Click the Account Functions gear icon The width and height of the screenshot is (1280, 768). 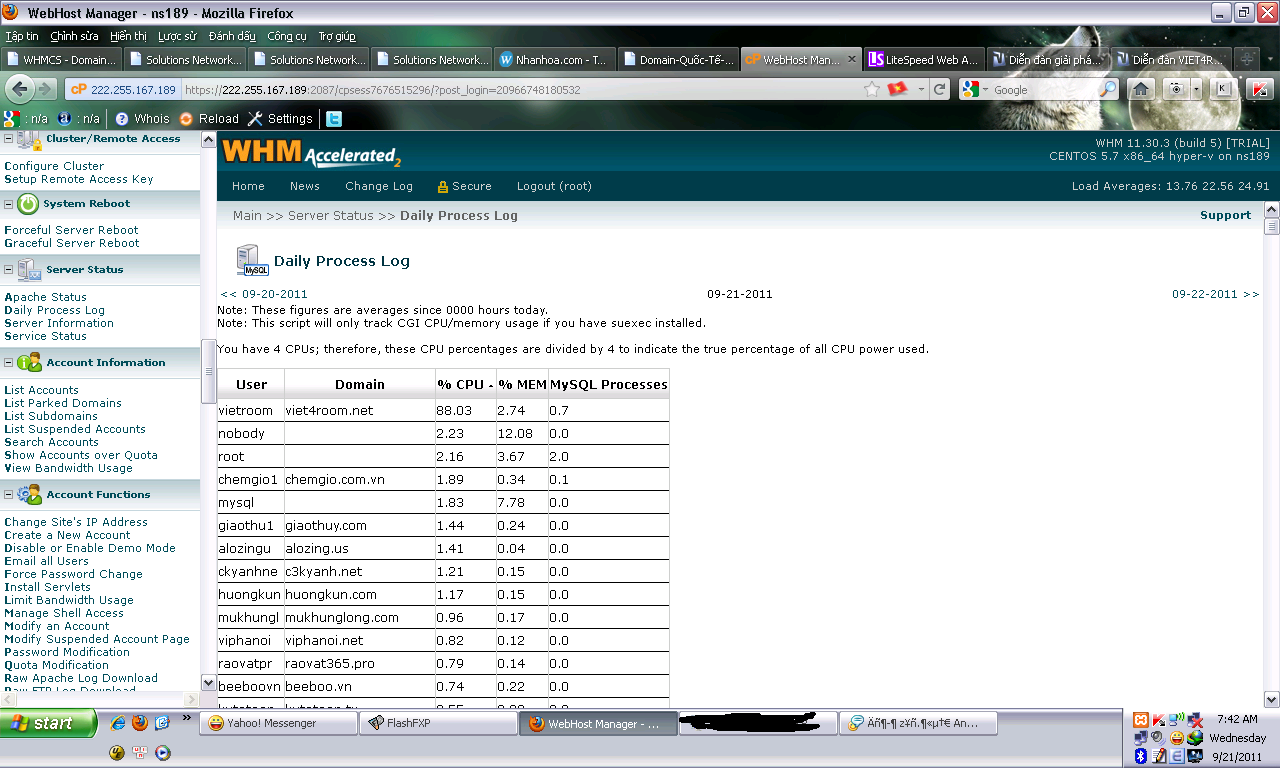click(x=29, y=494)
